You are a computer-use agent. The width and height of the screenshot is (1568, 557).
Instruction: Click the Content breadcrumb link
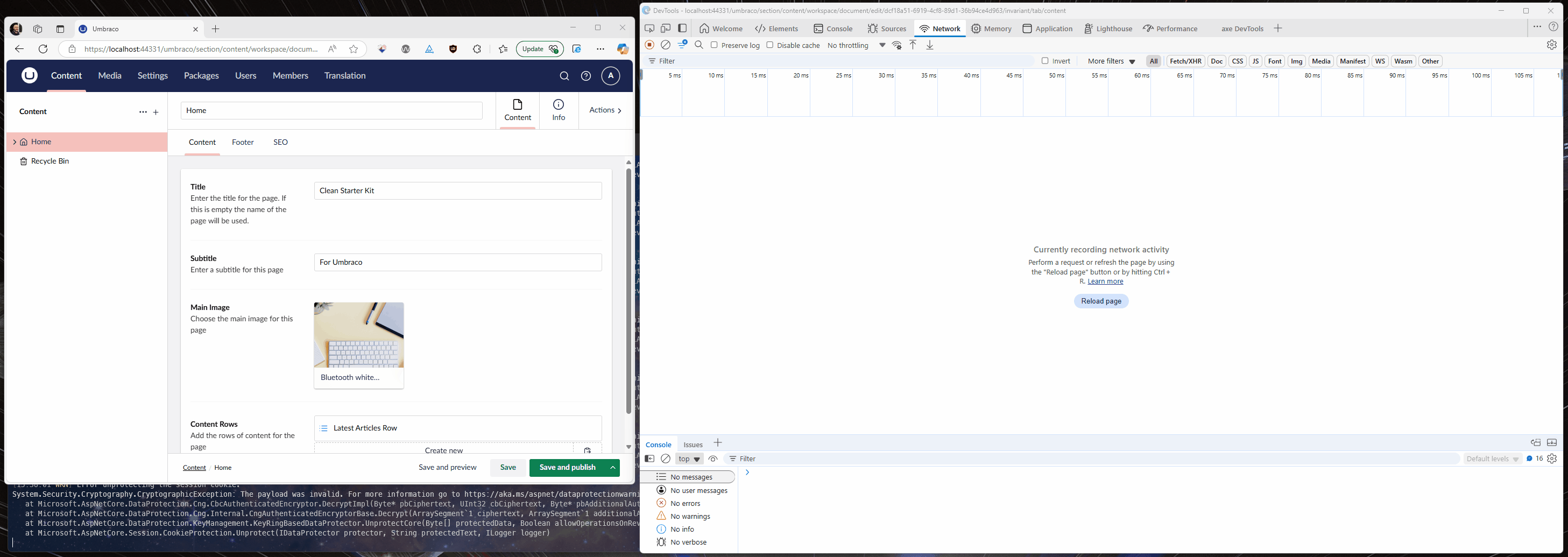(x=194, y=468)
